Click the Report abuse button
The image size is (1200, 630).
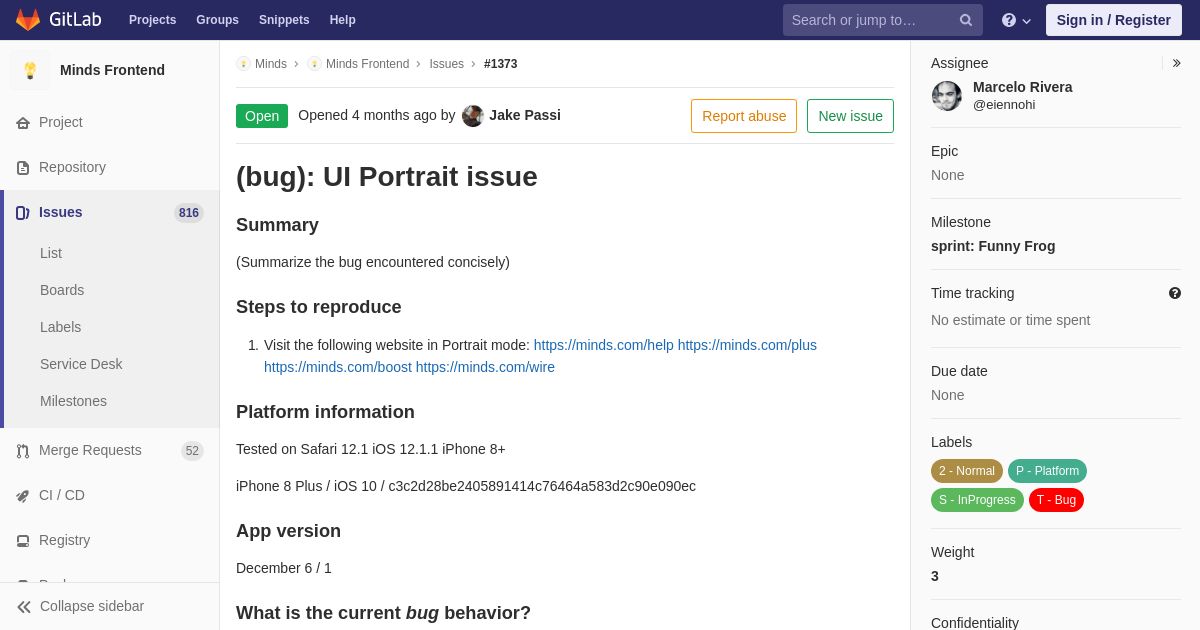[x=744, y=116]
